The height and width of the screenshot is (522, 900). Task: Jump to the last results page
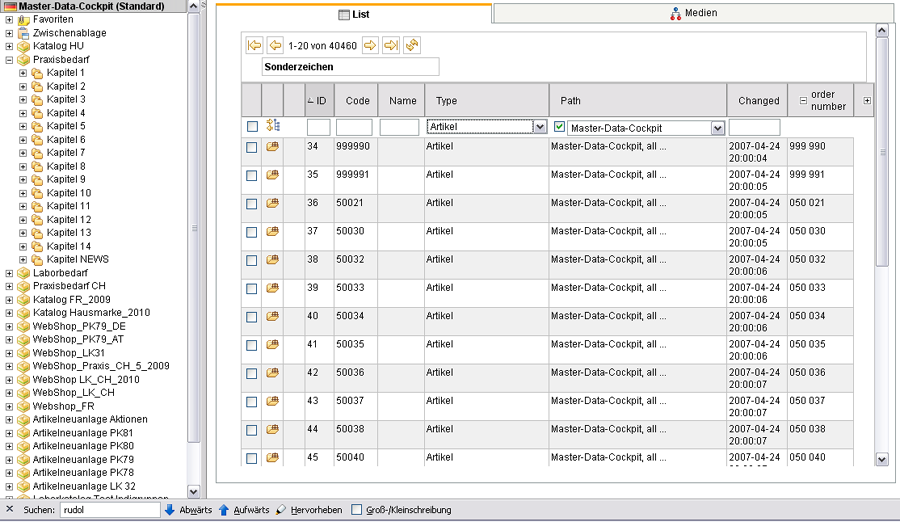391,46
